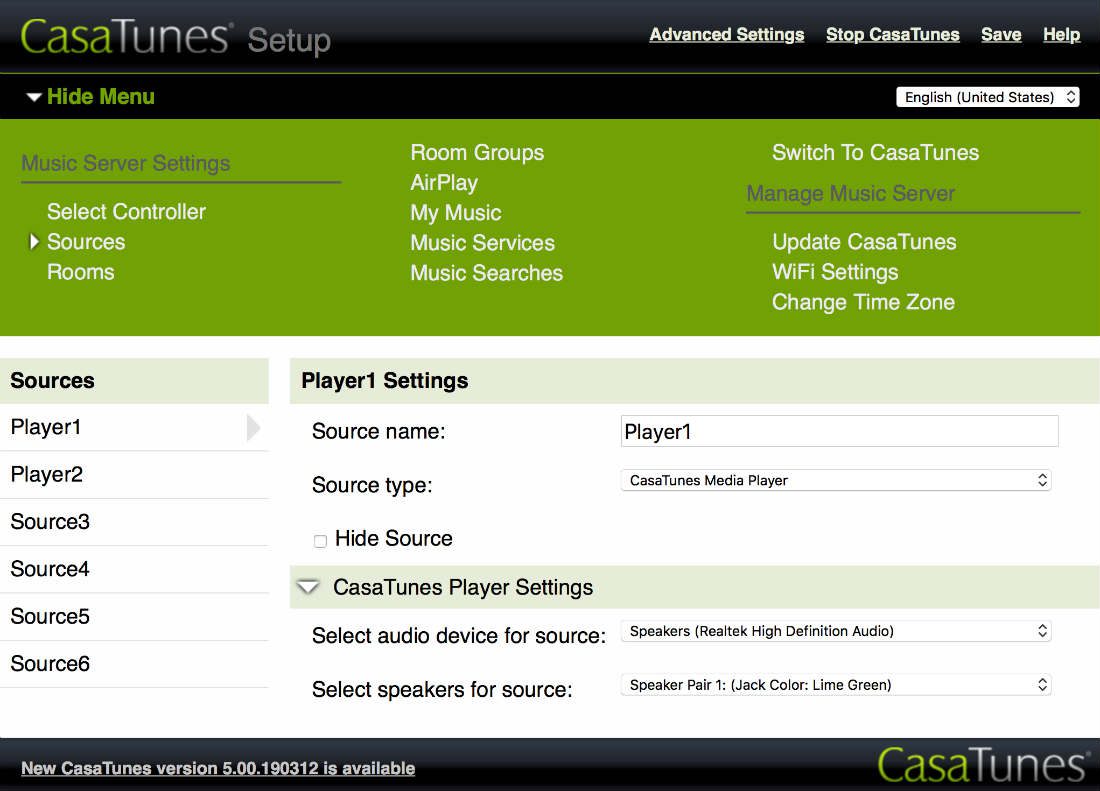Open Advanced Settings
This screenshot has height=791, width=1100.
726,35
